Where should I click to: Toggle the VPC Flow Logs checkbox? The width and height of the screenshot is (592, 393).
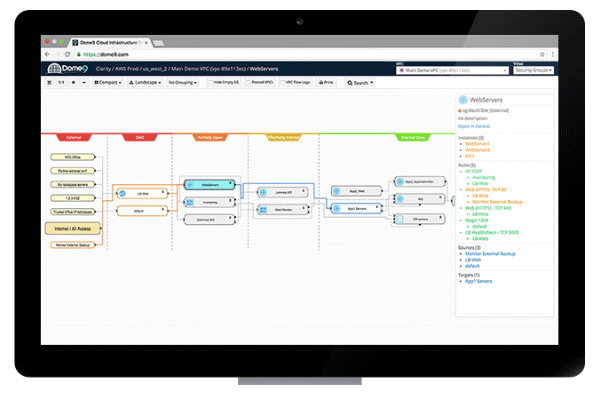[x=283, y=82]
